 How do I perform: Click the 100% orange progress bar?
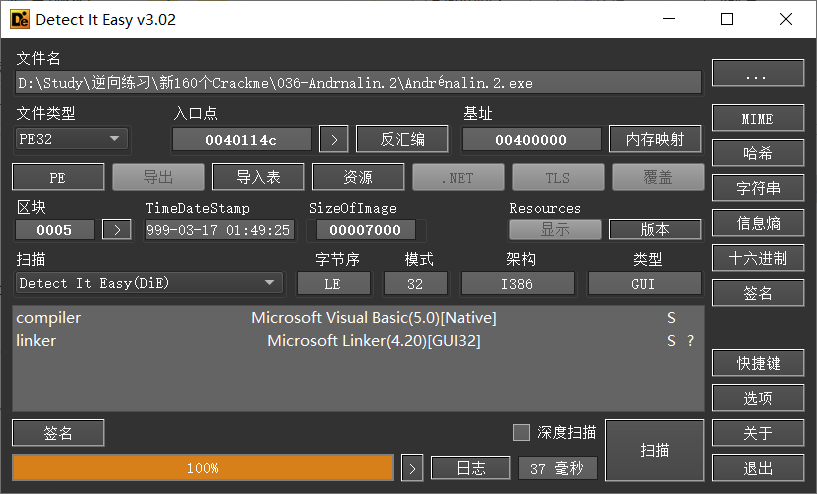[x=203, y=468]
